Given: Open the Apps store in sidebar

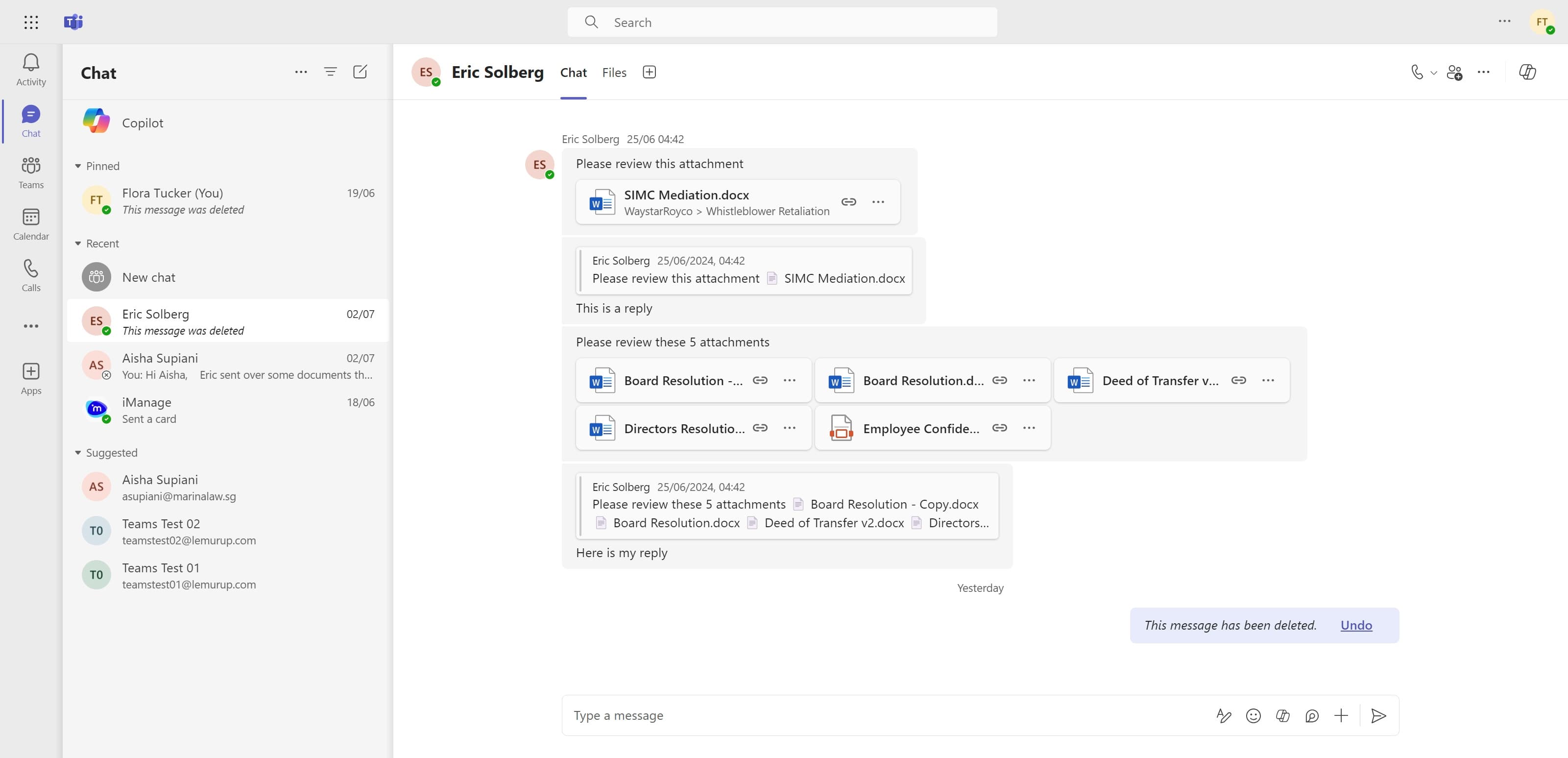Looking at the screenshot, I should coord(31,379).
